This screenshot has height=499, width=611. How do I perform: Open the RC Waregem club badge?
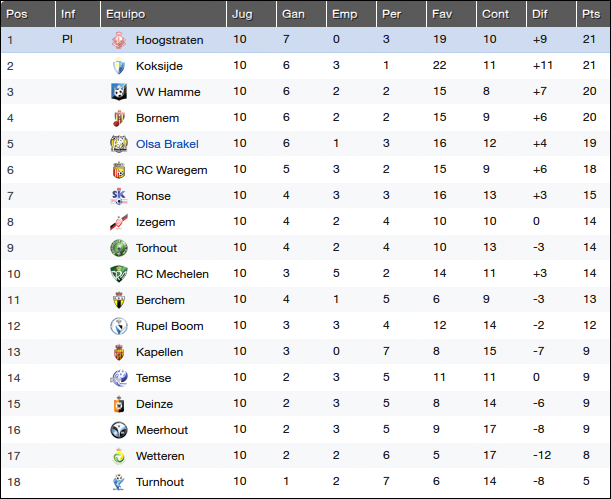point(119,170)
